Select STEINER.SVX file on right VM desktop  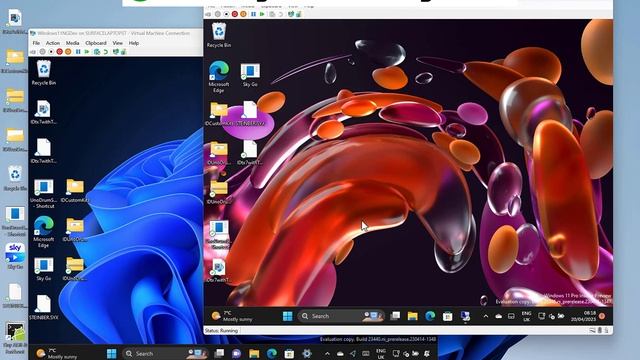[250, 114]
